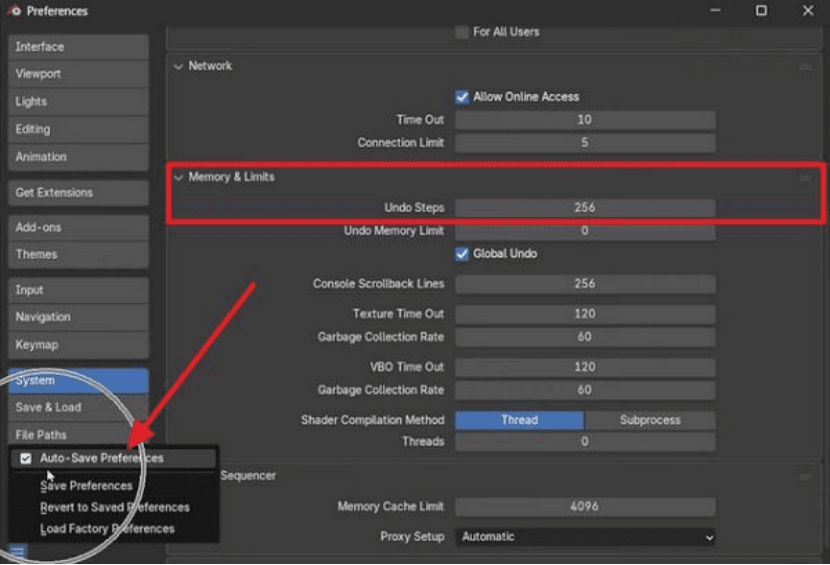This screenshot has width=830, height=565.
Task: Open the Editing preferences tab
Action: tap(78, 129)
